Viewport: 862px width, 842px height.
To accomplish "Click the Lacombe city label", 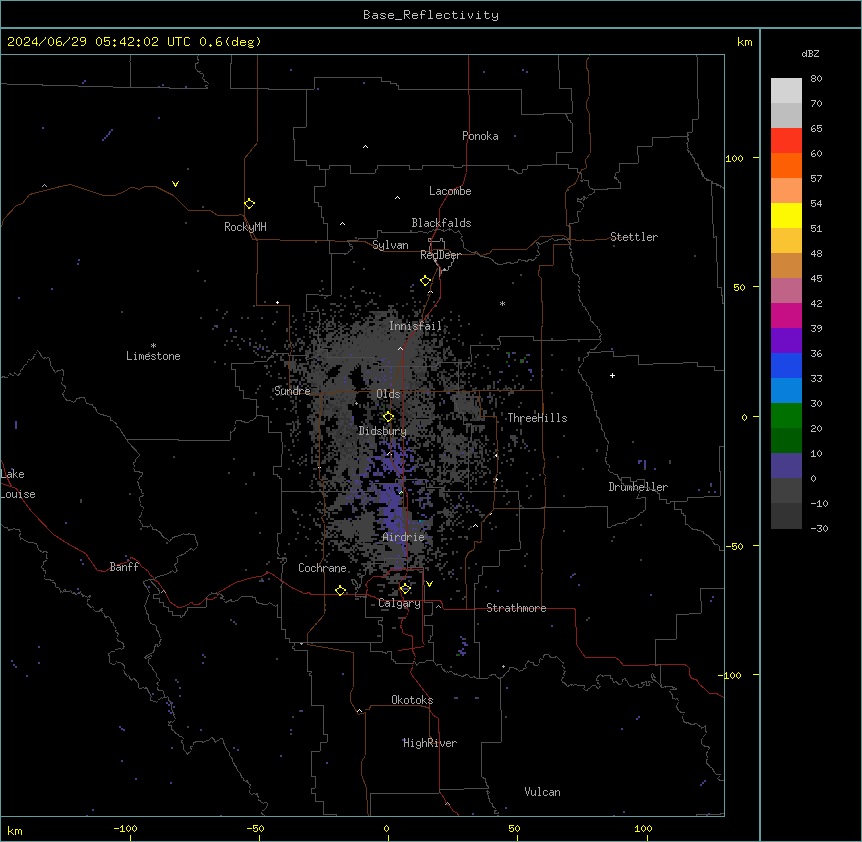I will (x=450, y=191).
